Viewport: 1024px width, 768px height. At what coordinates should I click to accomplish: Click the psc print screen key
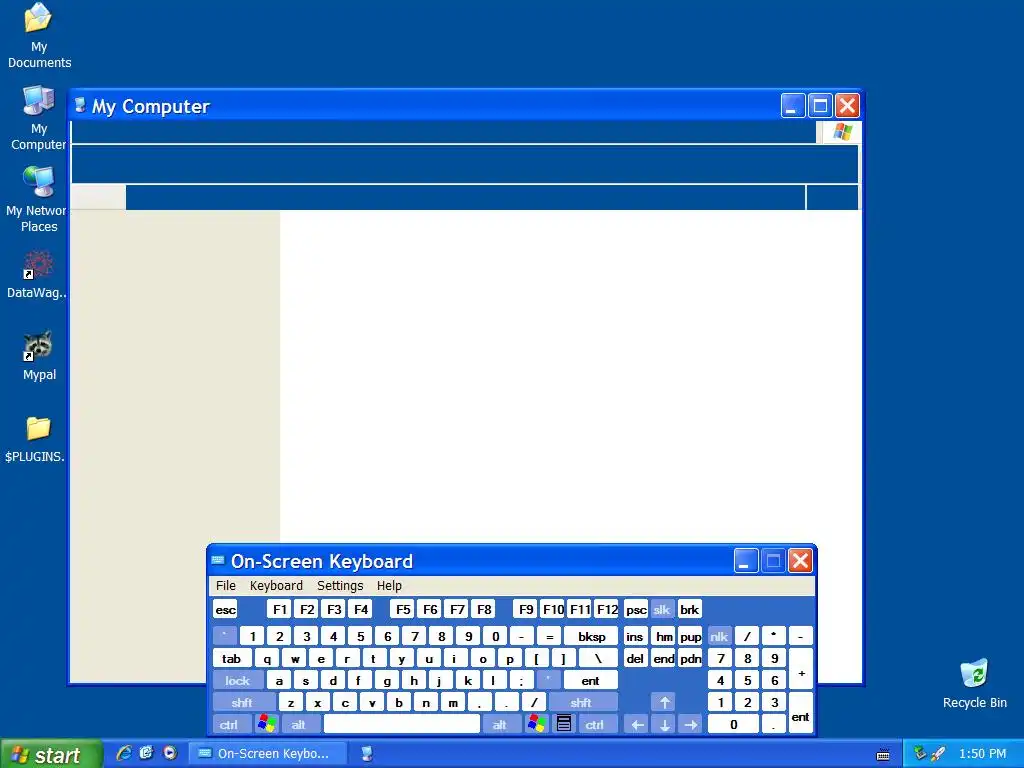(636, 609)
